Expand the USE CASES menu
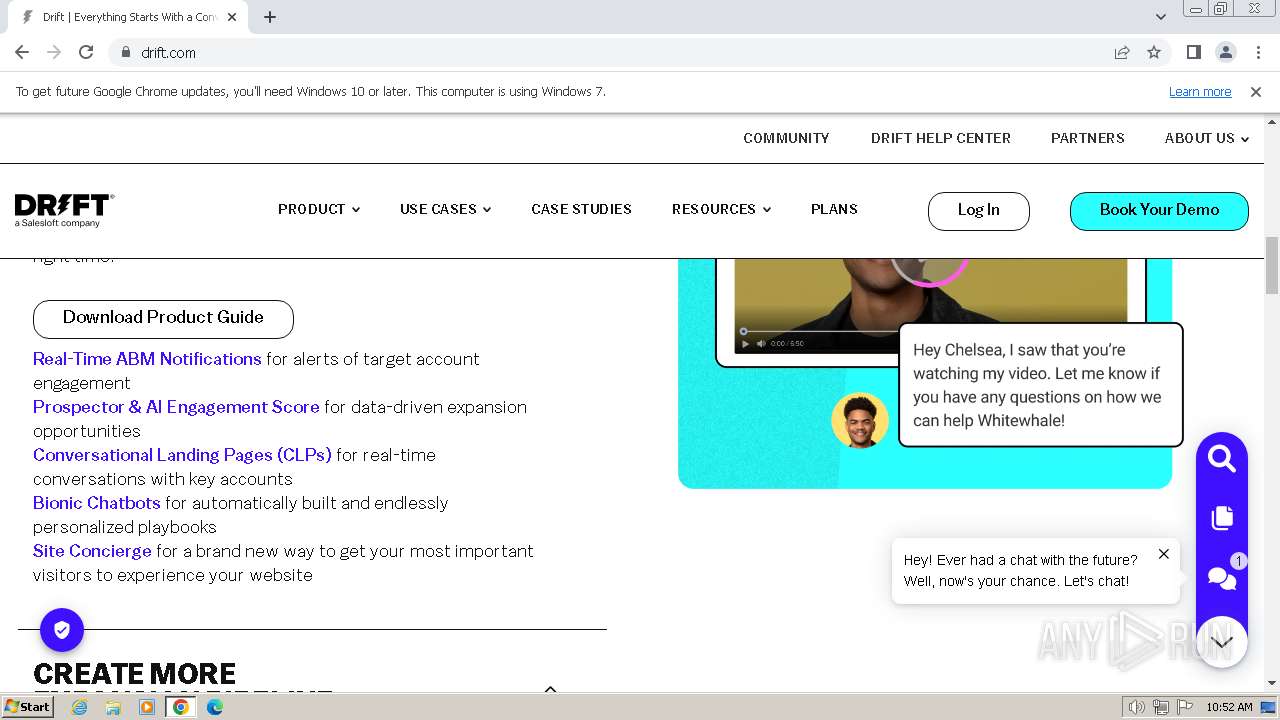Screen dimensions: 1280x720 coord(446,209)
